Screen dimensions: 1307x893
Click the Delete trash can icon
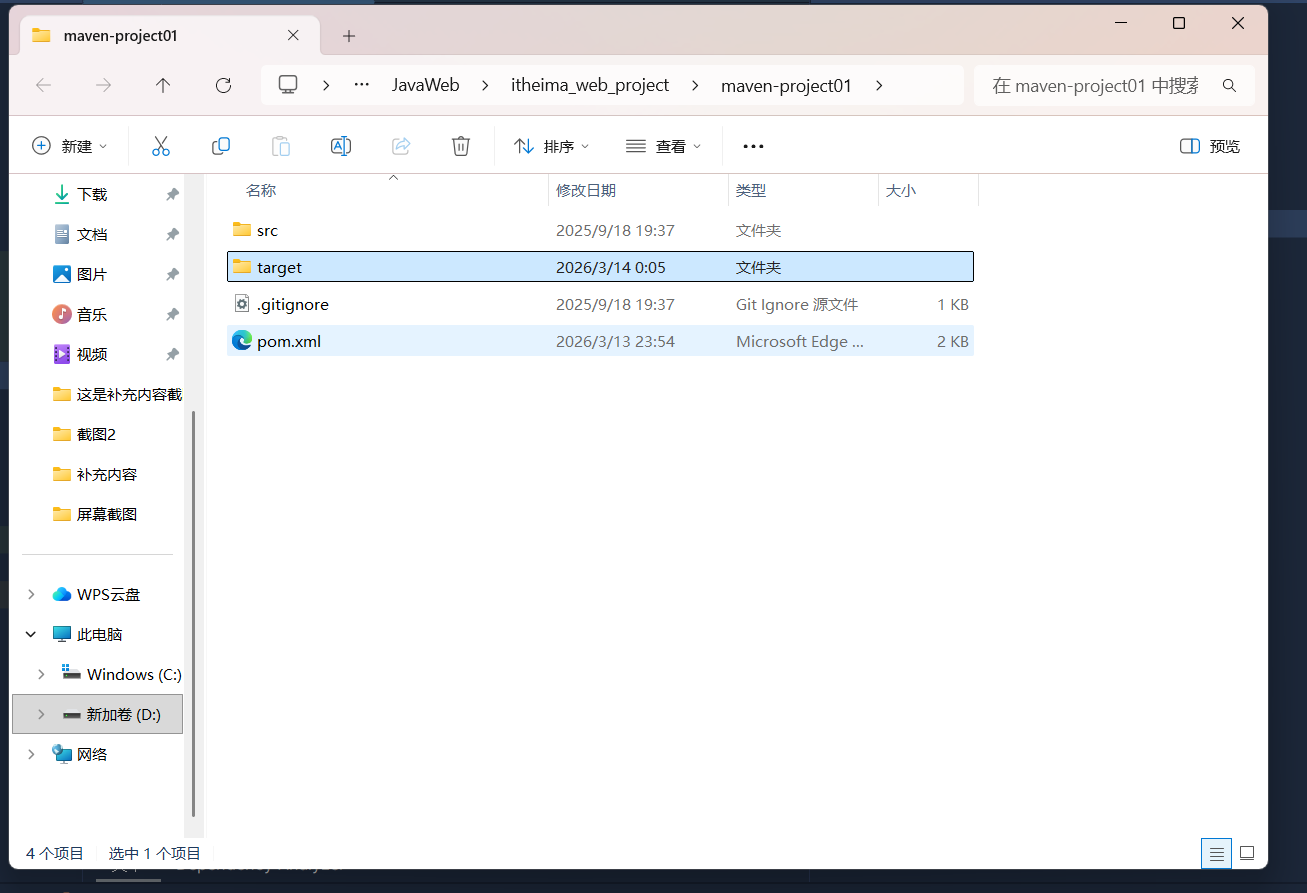[461, 146]
